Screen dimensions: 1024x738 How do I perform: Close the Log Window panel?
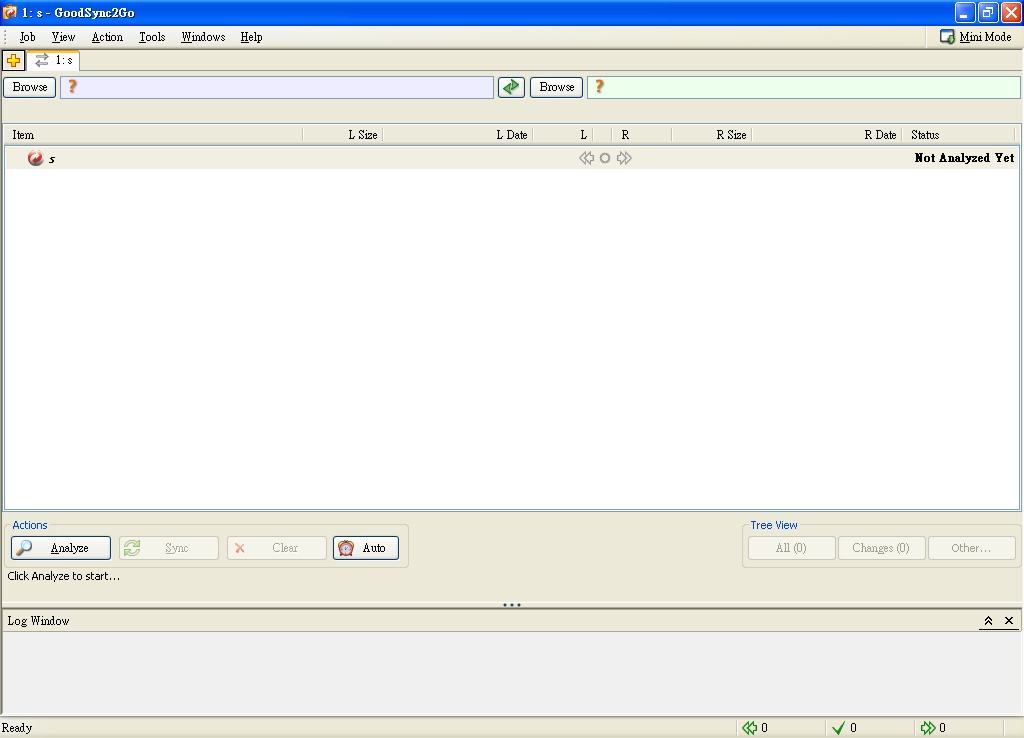click(1008, 620)
